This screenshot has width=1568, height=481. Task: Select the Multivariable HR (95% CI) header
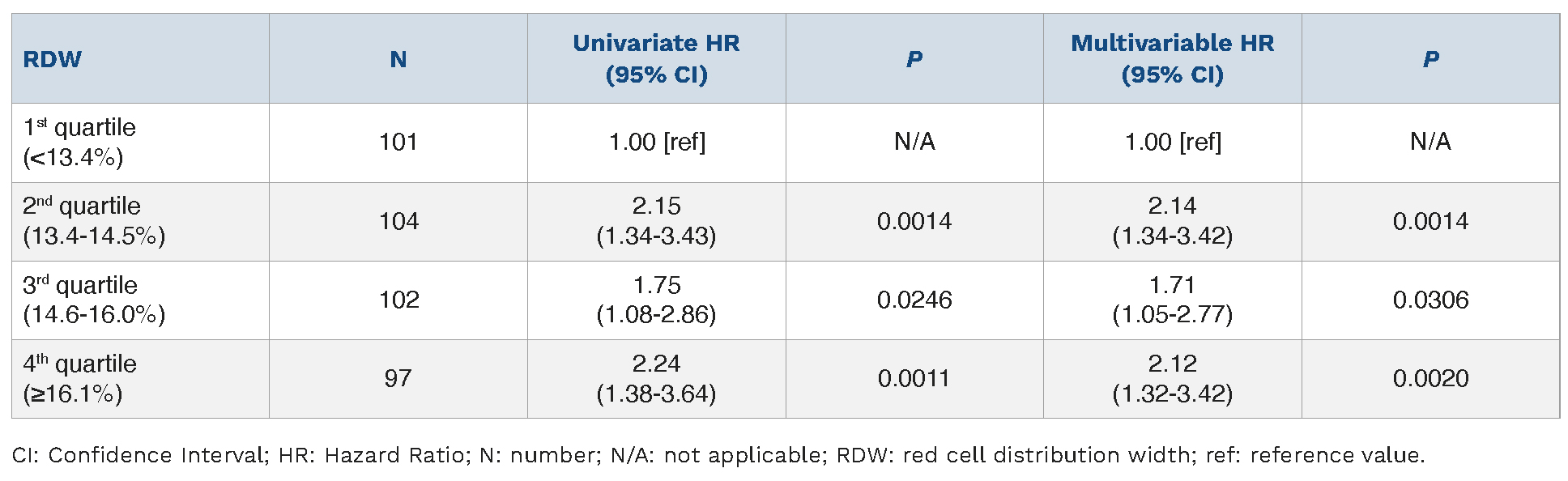[1172, 59]
